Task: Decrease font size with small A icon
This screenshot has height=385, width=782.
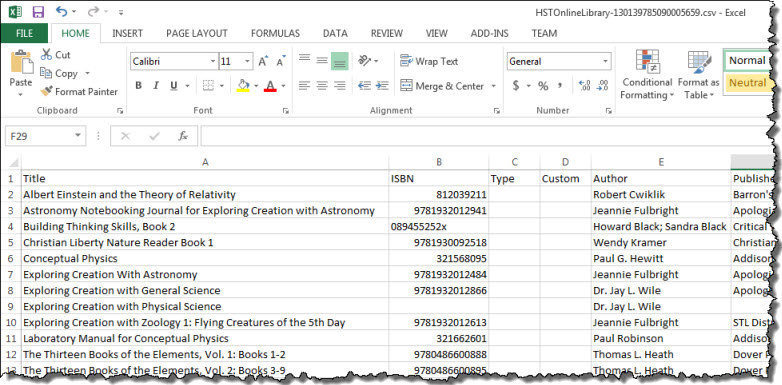Action: tap(281, 61)
